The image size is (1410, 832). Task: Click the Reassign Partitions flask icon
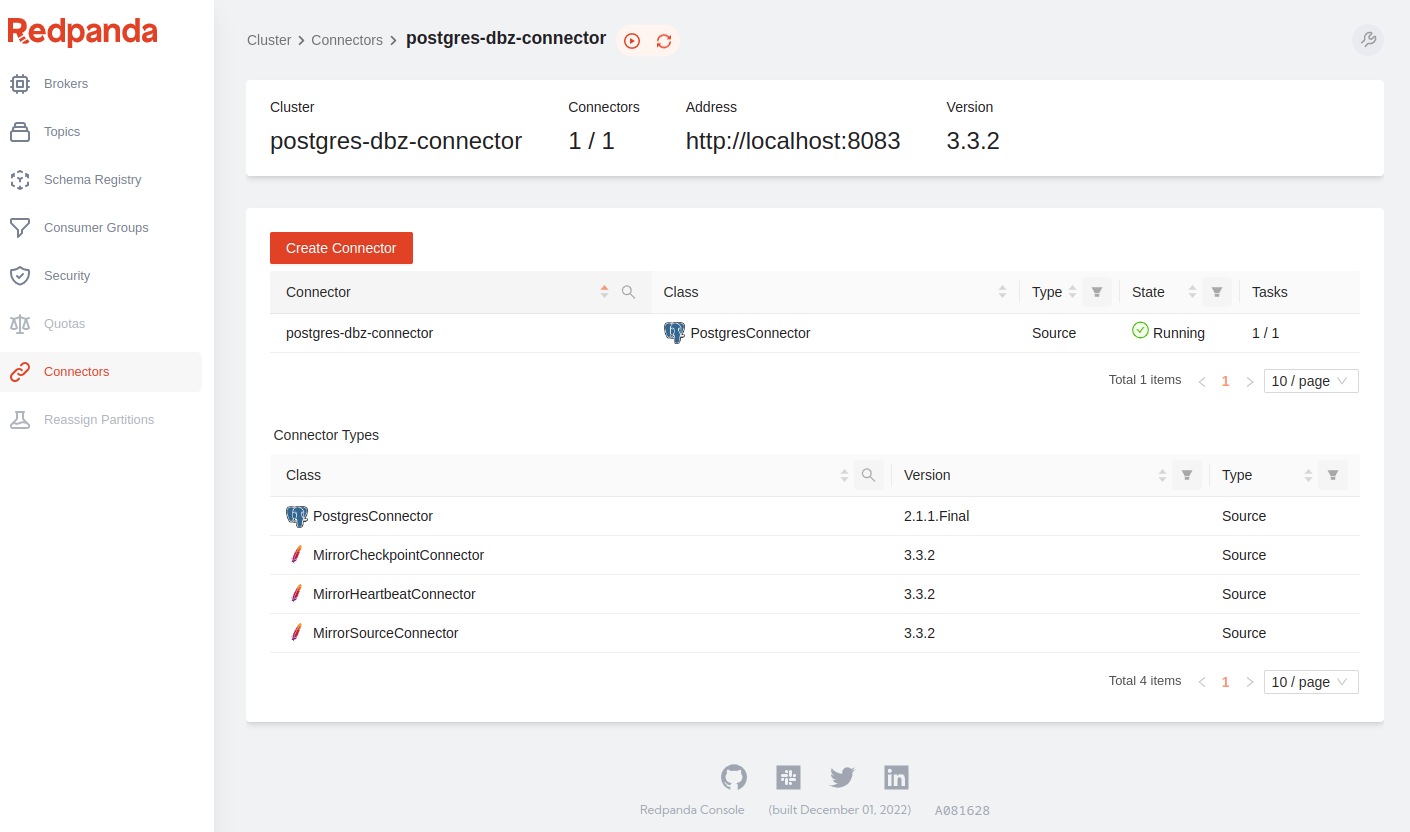[x=20, y=420]
